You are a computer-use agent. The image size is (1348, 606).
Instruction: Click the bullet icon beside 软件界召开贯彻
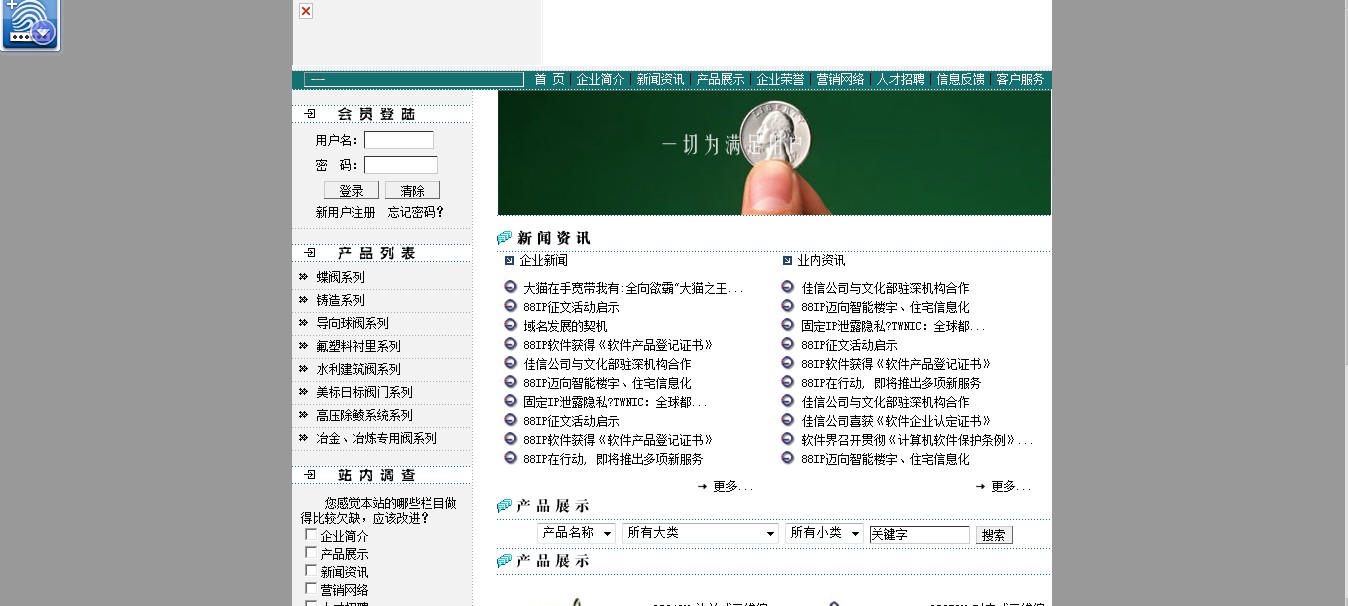click(x=789, y=439)
